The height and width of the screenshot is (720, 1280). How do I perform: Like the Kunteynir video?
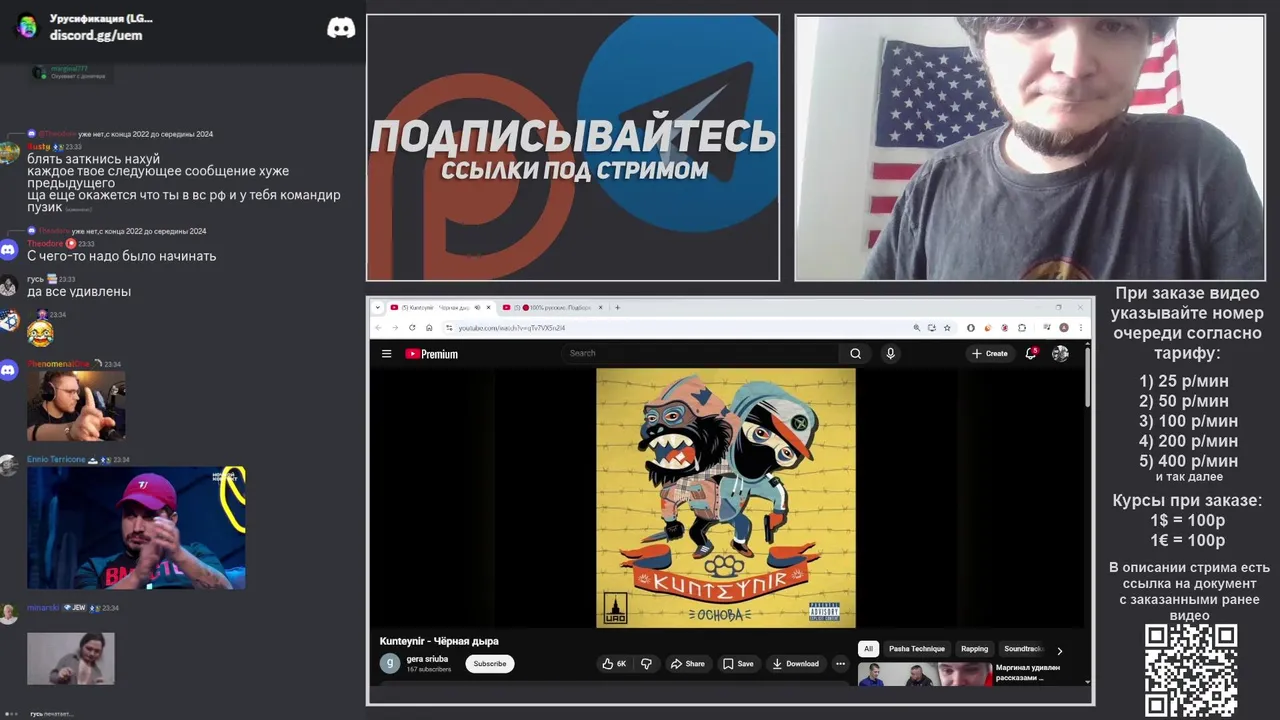613,664
